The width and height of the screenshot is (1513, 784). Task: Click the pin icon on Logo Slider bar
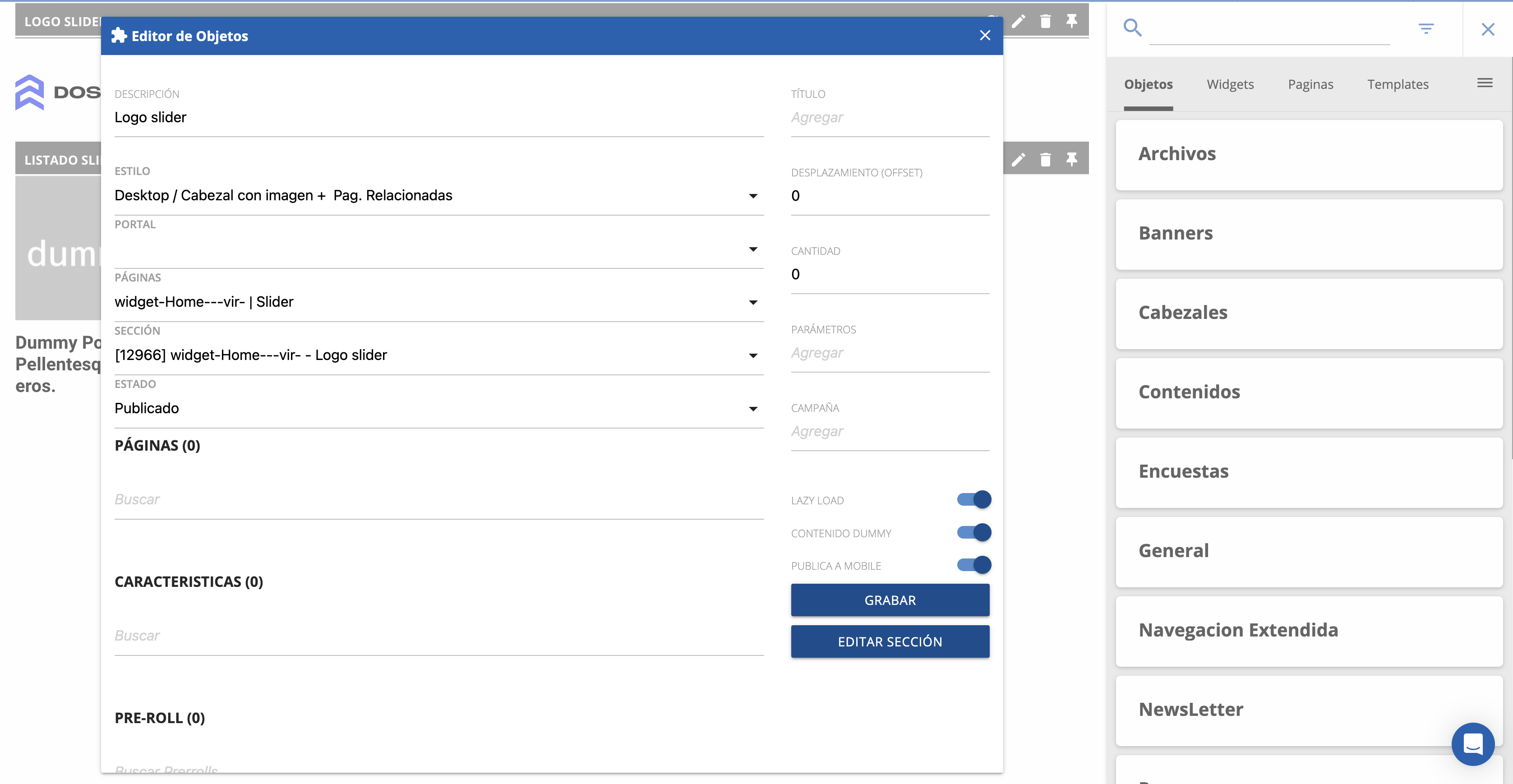[1072, 22]
